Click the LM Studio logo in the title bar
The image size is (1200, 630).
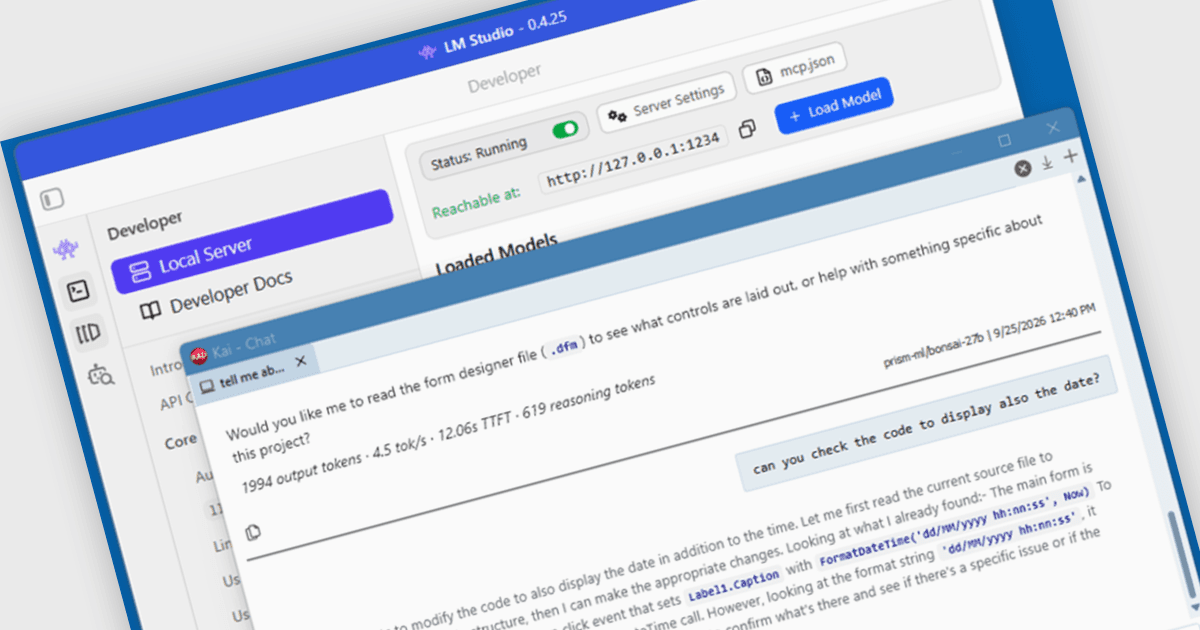(x=427, y=52)
